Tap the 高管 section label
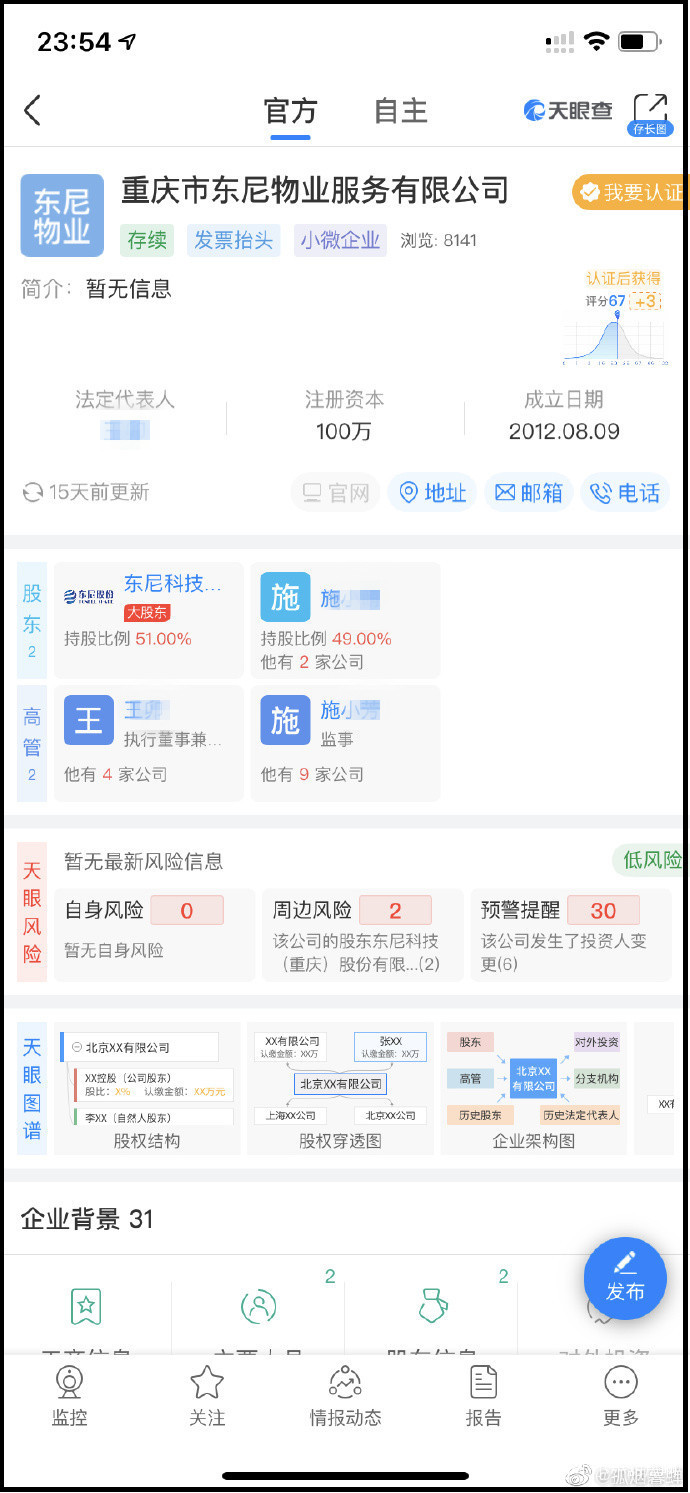Image resolution: width=690 pixels, height=1493 pixels. click(32, 743)
